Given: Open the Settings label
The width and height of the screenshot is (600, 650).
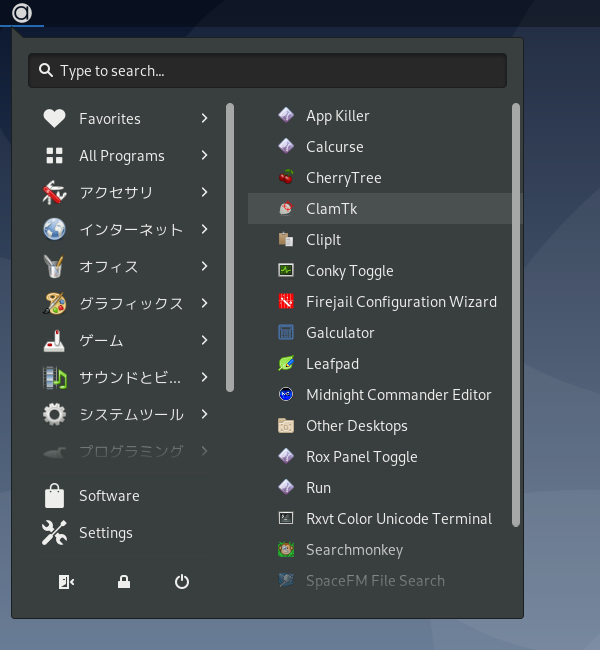Looking at the screenshot, I should click(106, 533).
